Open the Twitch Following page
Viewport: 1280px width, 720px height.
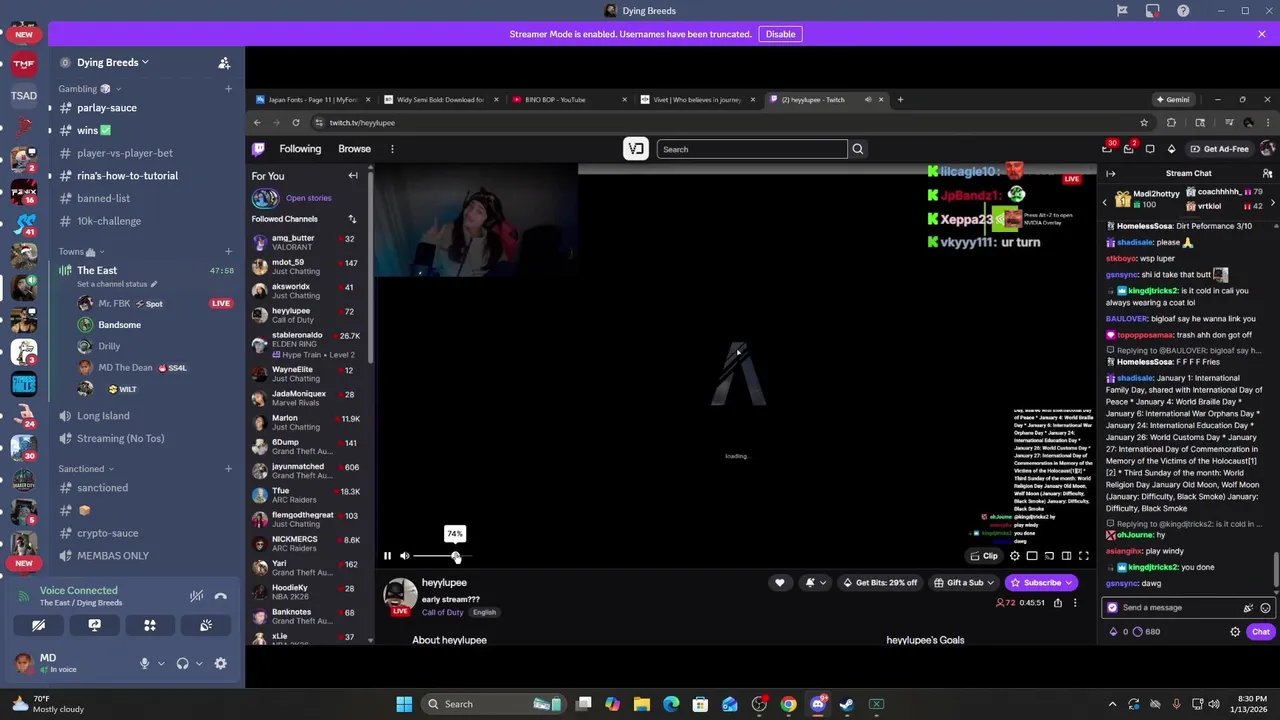(x=300, y=149)
